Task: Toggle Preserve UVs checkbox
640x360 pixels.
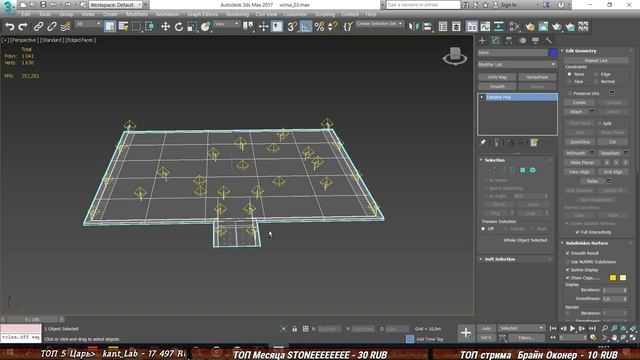Action: pos(569,93)
